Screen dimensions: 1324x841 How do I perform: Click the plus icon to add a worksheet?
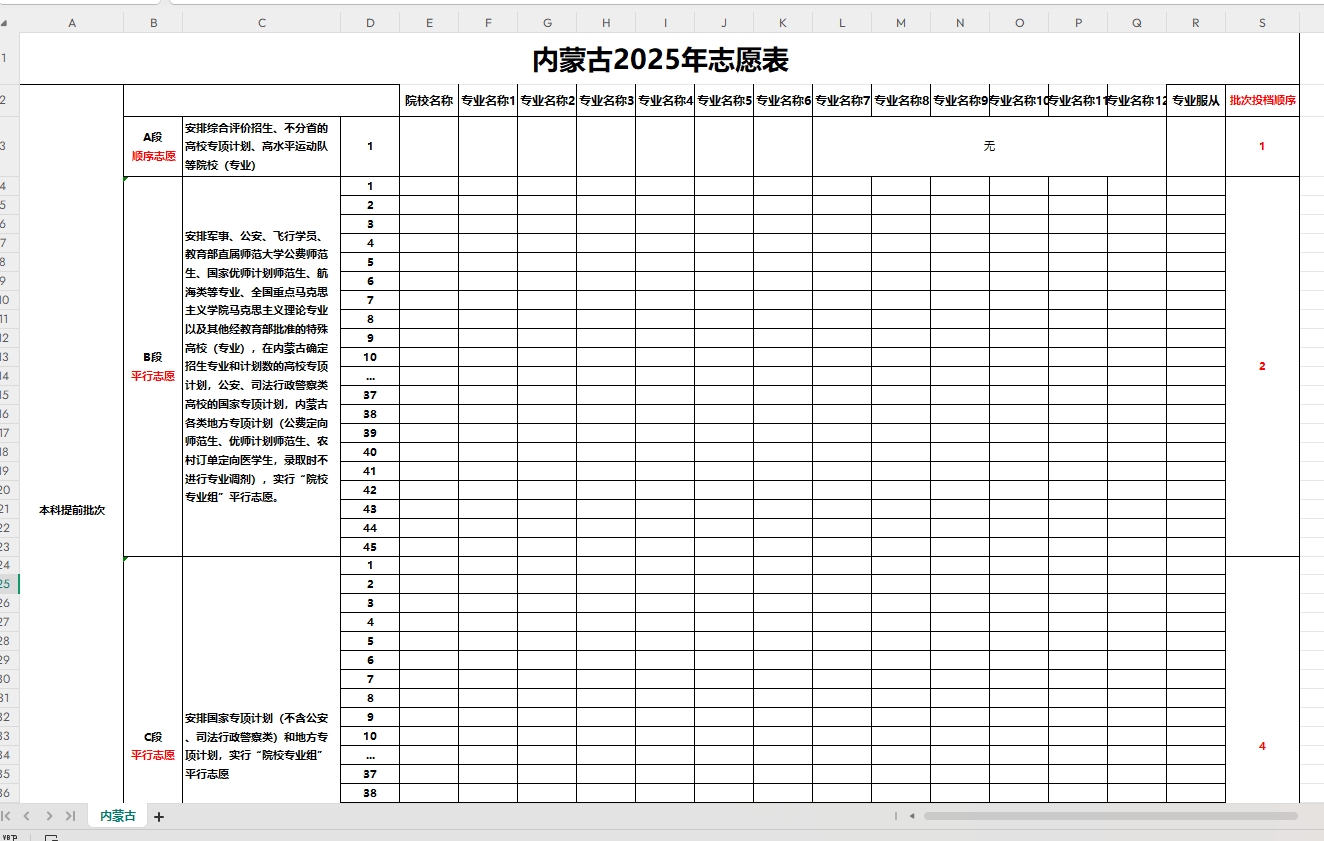coord(157,815)
